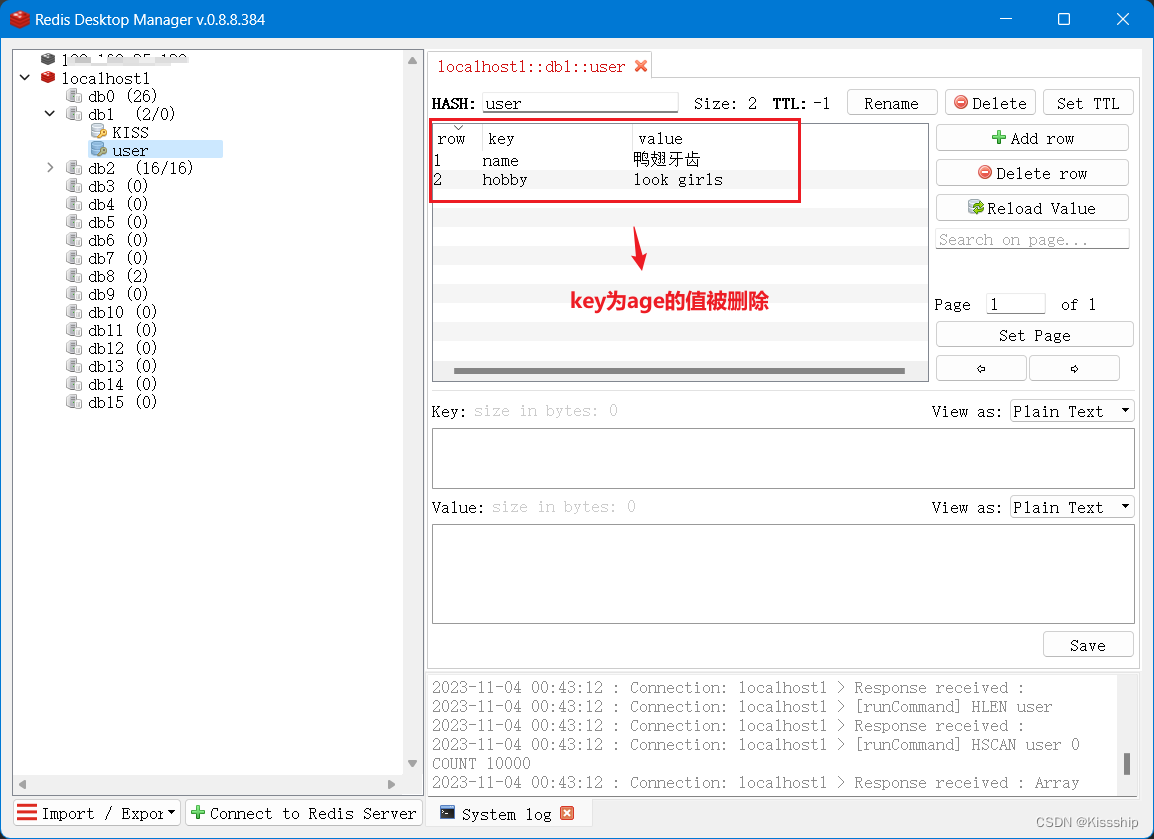This screenshot has width=1154, height=839.
Task: Close the System log tab
Action: point(567,813)
